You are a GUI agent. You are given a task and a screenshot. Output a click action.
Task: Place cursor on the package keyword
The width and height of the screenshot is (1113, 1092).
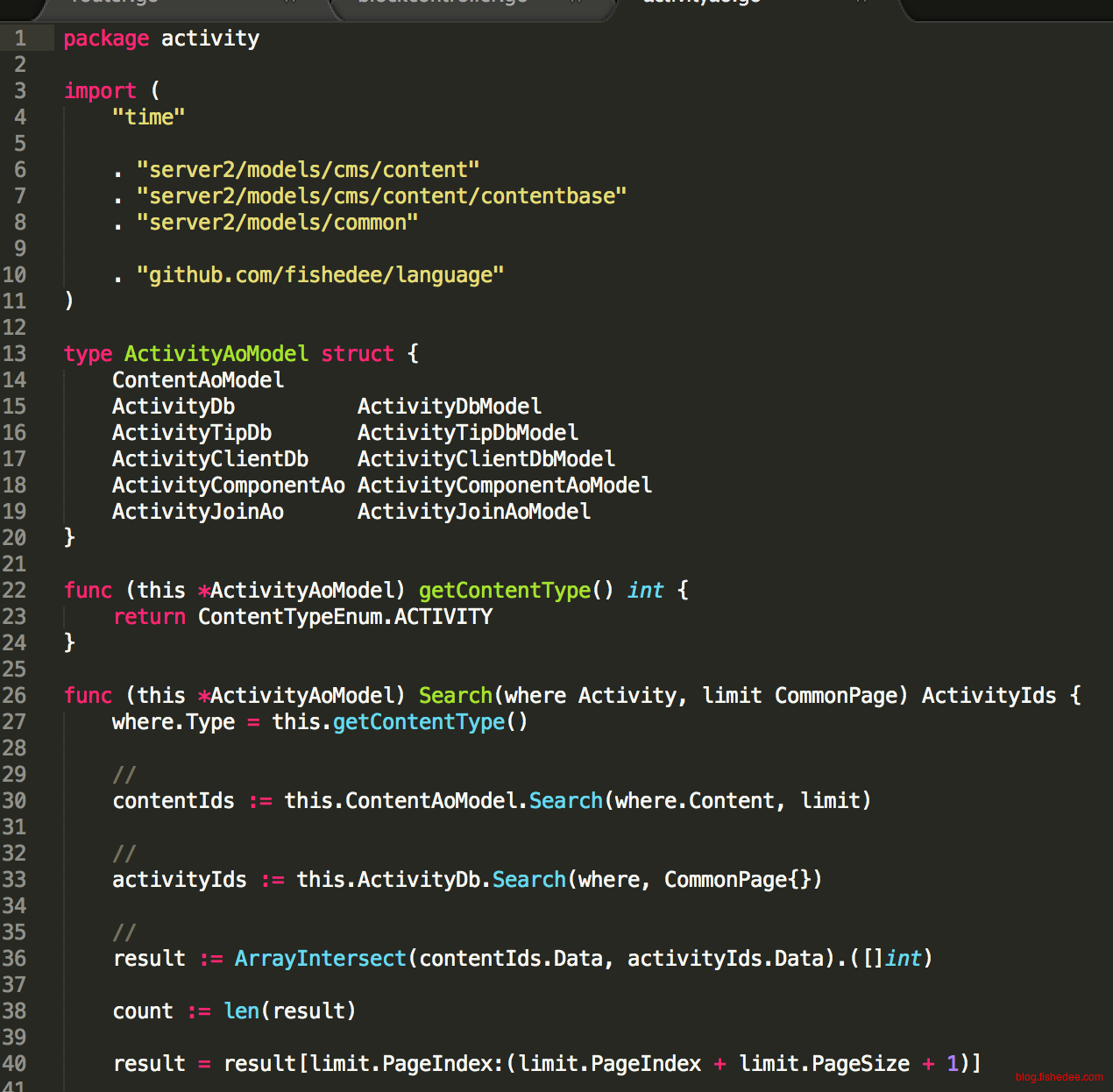(106, 39)
